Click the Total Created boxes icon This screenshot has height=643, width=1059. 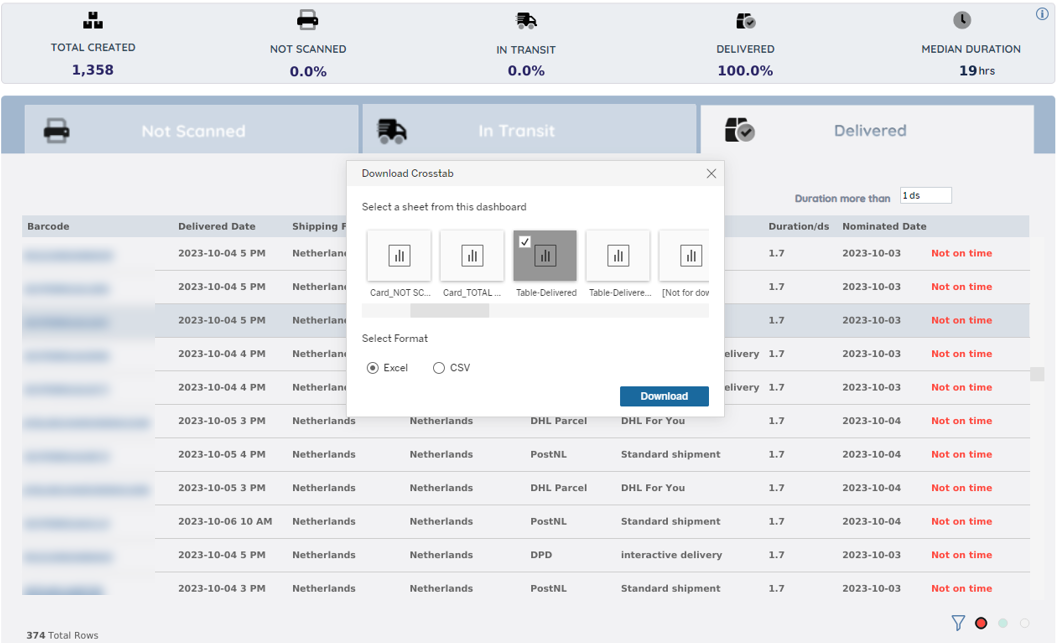tap(93, 21)
